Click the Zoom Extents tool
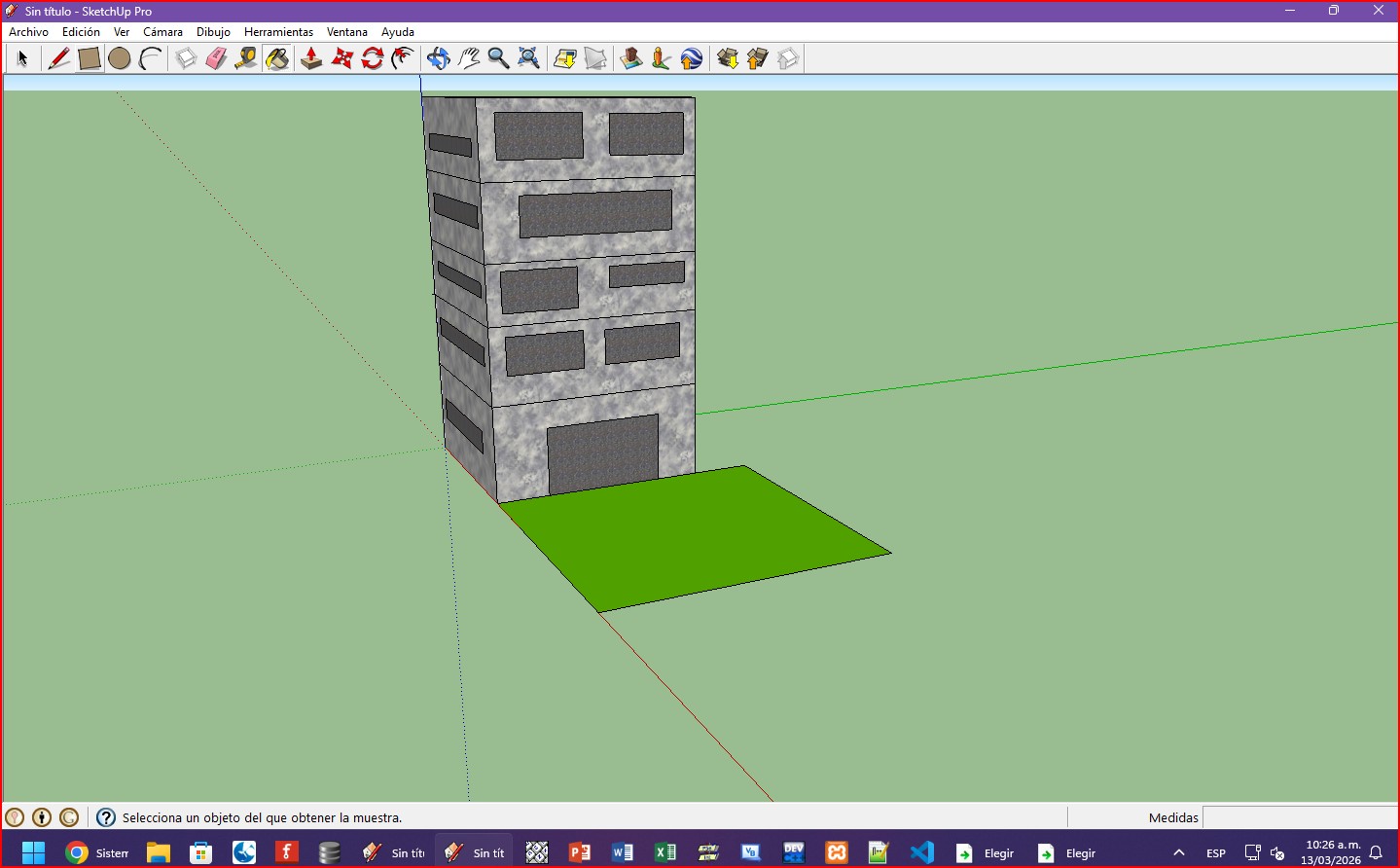This screenshot has width=1400, height=868. 529,59
